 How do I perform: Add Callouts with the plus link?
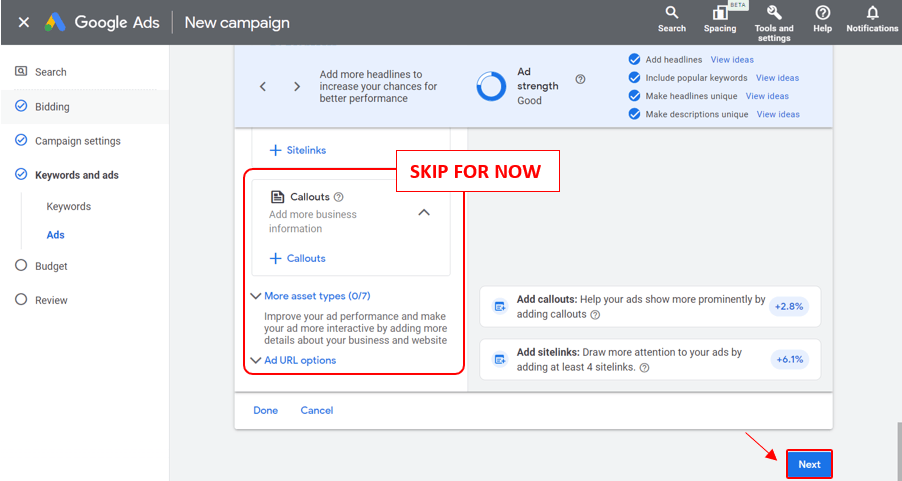coord(297,258)
